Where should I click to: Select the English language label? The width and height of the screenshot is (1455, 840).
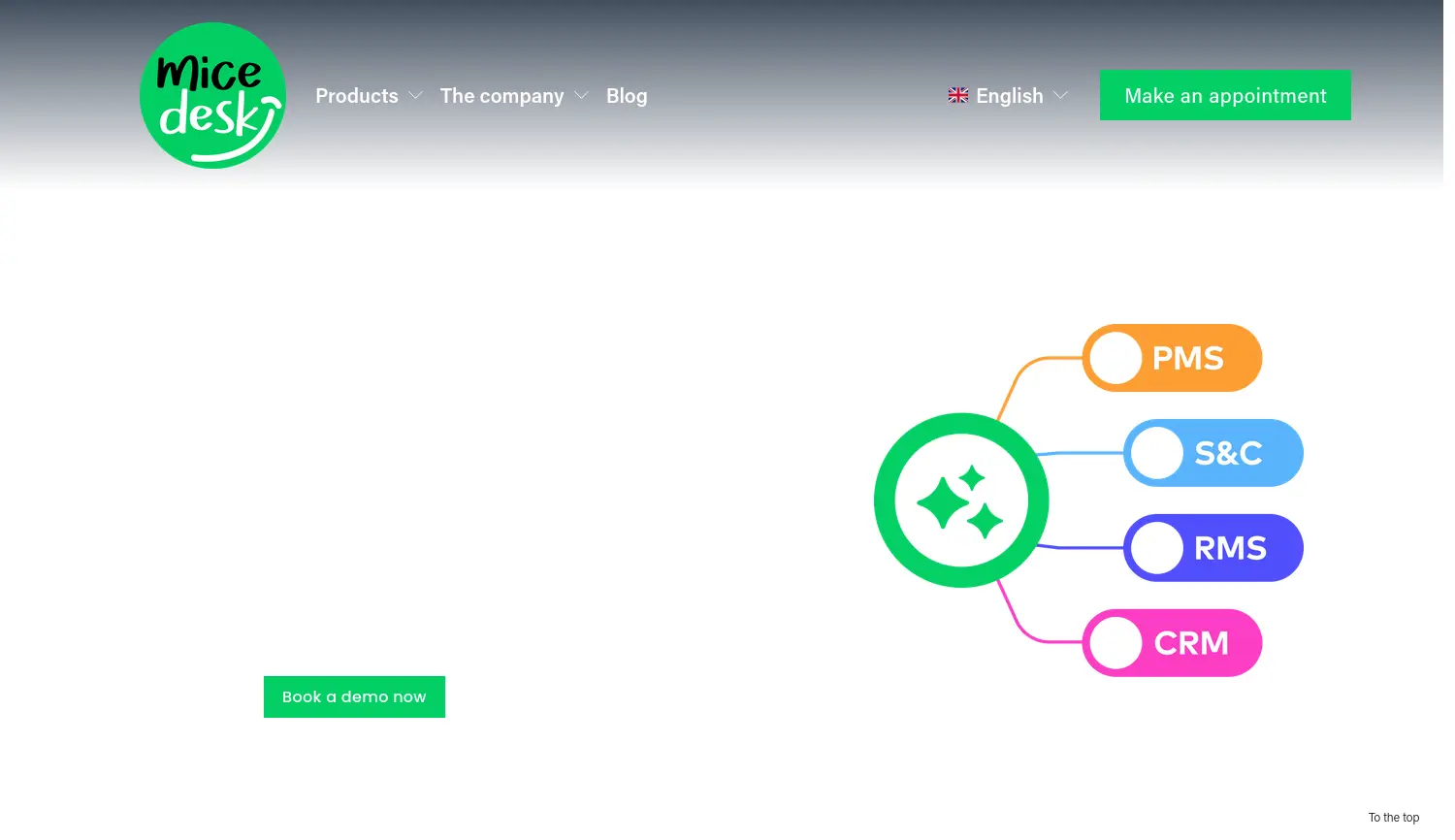tap(1009, 96)
